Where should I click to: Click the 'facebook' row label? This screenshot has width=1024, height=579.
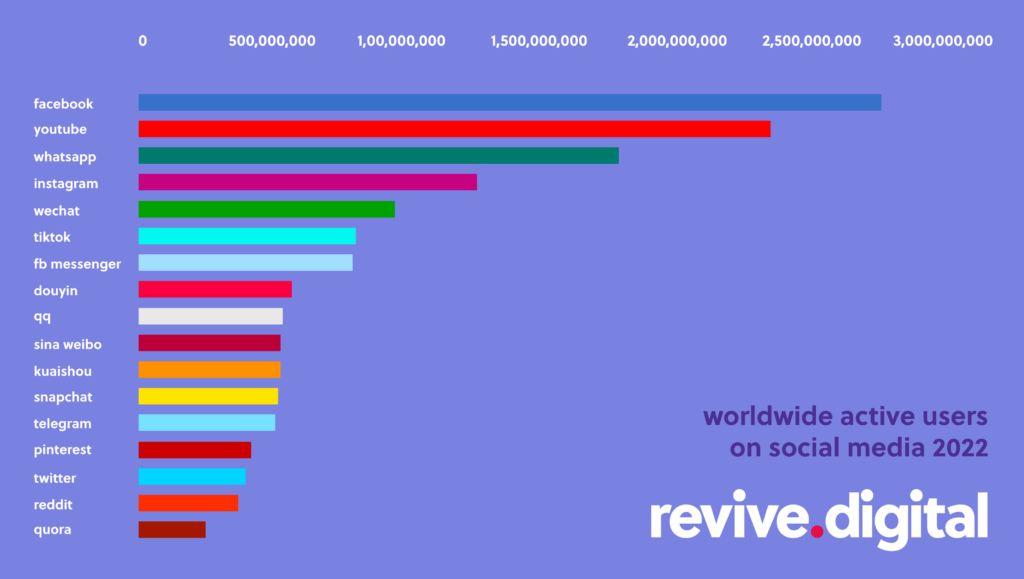(x=63, y=104)
